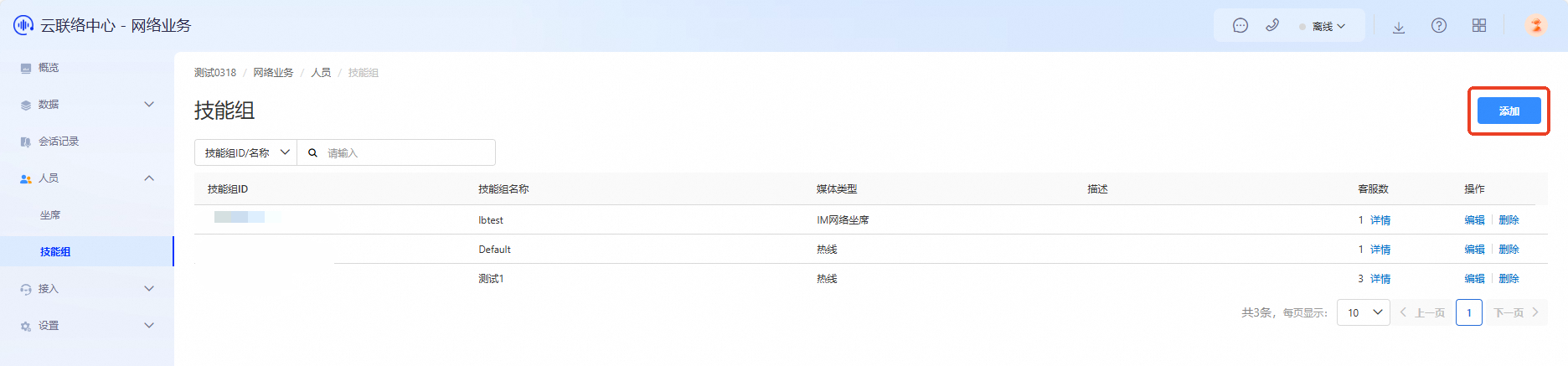The width and height of the screenshot is (1568, 366).
Task: Click the 上一页 pagination button
Action: tap(1422, 312)
